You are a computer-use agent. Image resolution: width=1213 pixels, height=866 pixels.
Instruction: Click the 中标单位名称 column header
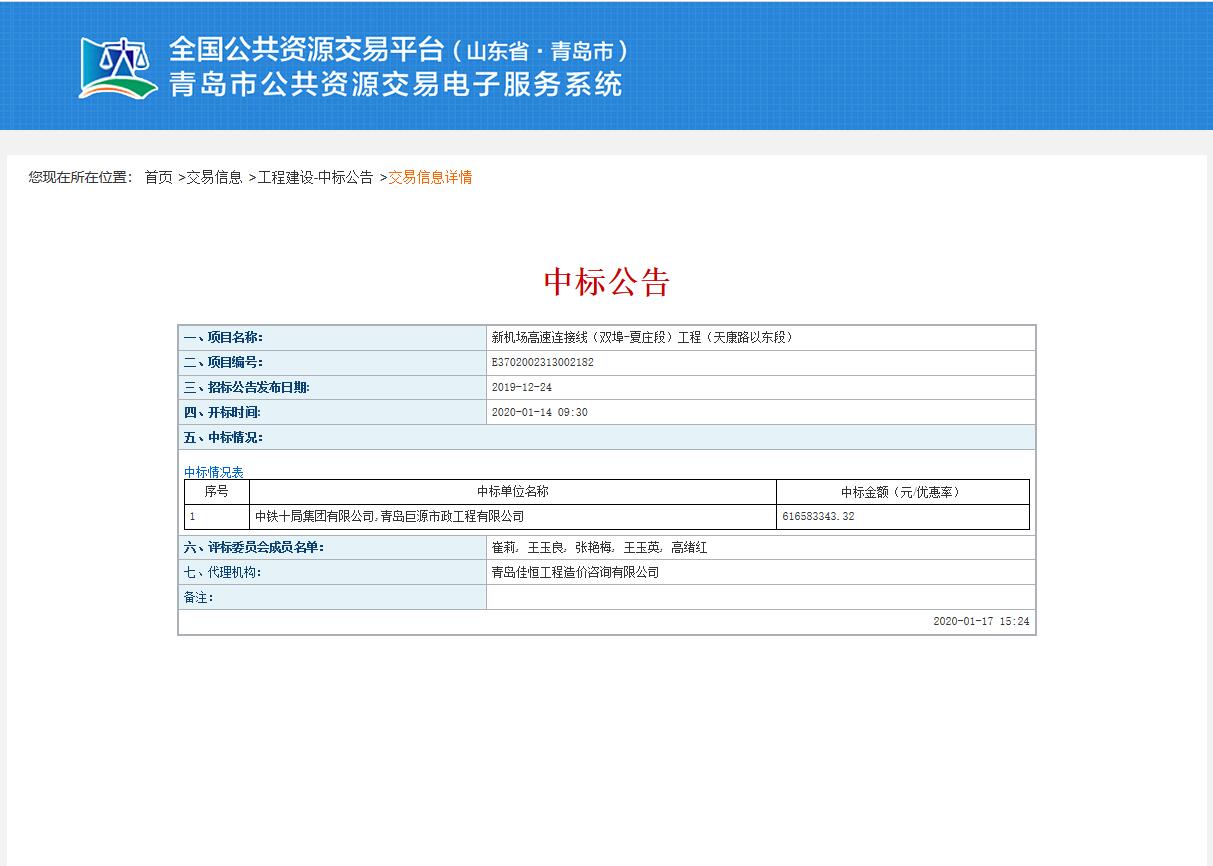(512, 492)
